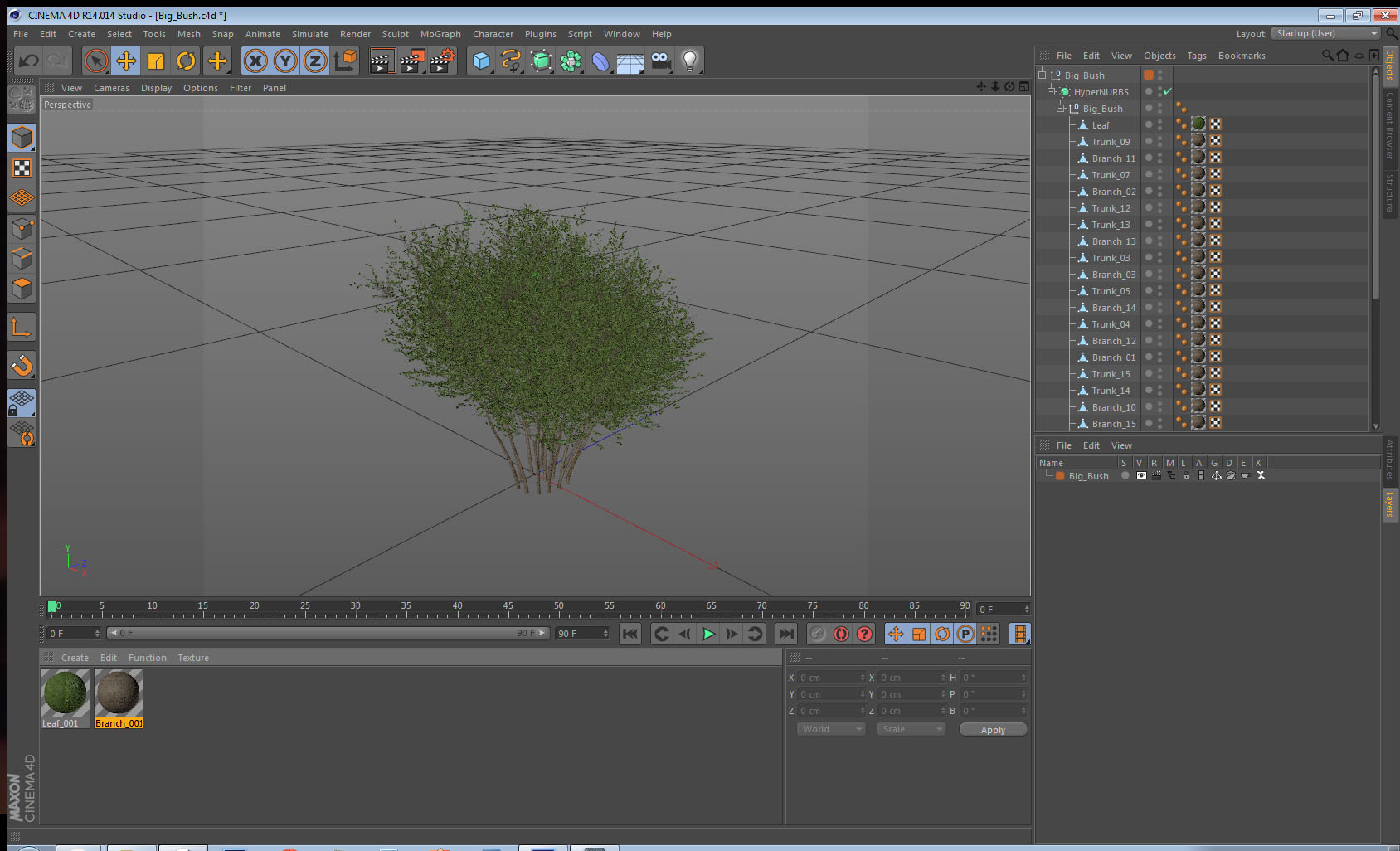Toggle visibility dots for Branch_11
The width and height of the screenshot is (1400, 851).
tap(1159, 158)
